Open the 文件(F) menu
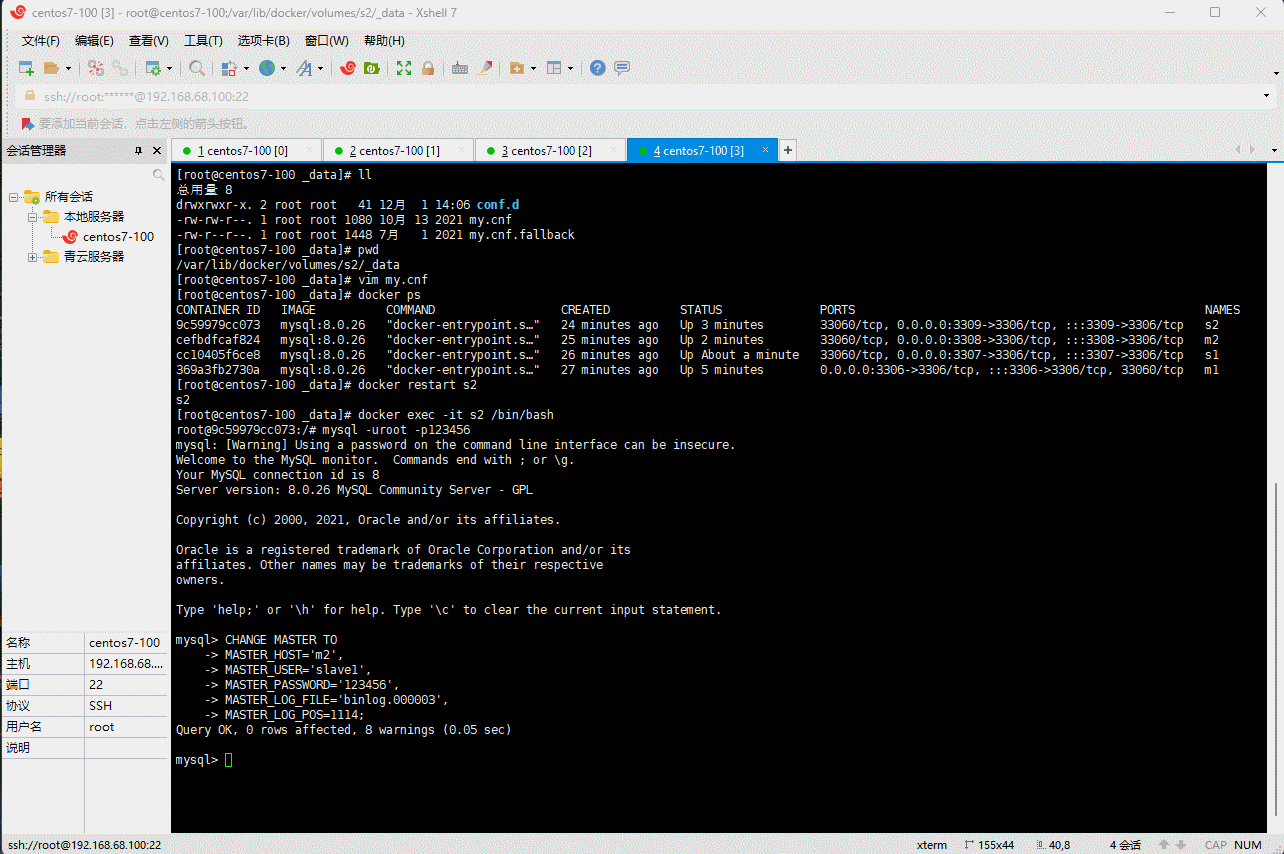Viewport: 1284px width, 854px height. (x=41, y=41)
